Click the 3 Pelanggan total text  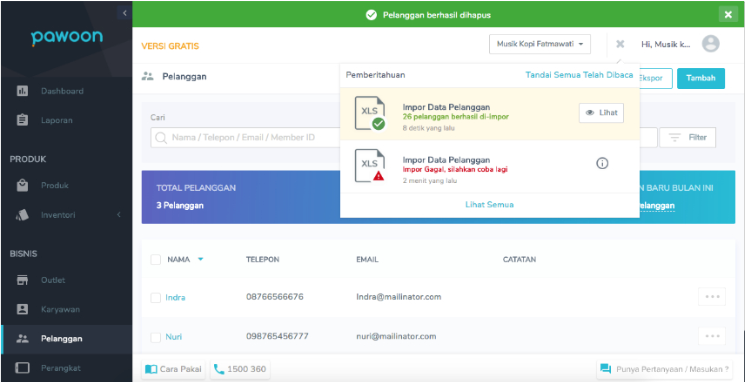(180, 206)
